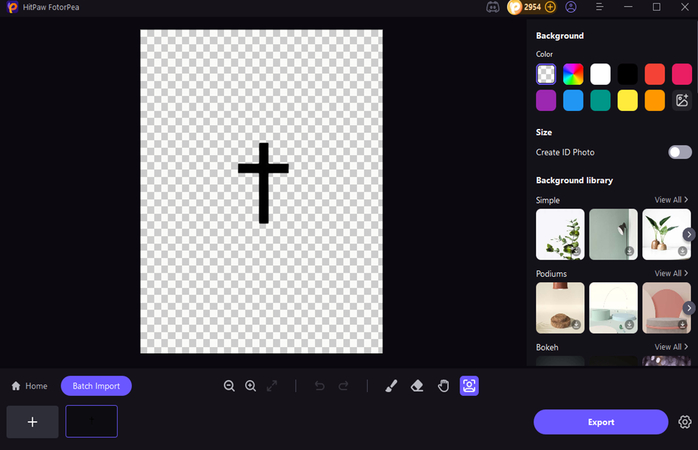Pick the orange background color
The image size is (698, 450).
[655, 100]
